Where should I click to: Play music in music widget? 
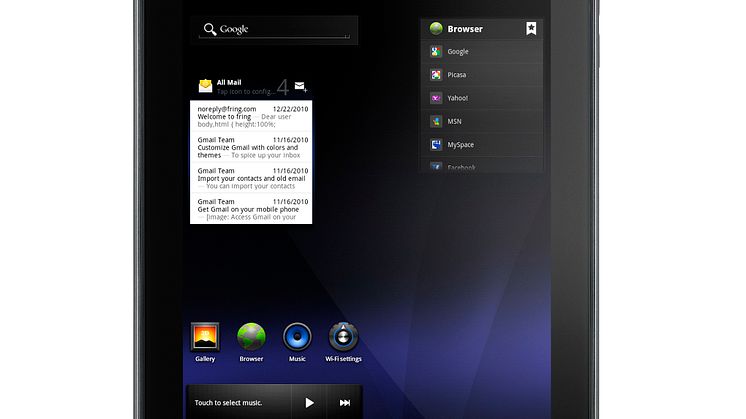point(309,403)
